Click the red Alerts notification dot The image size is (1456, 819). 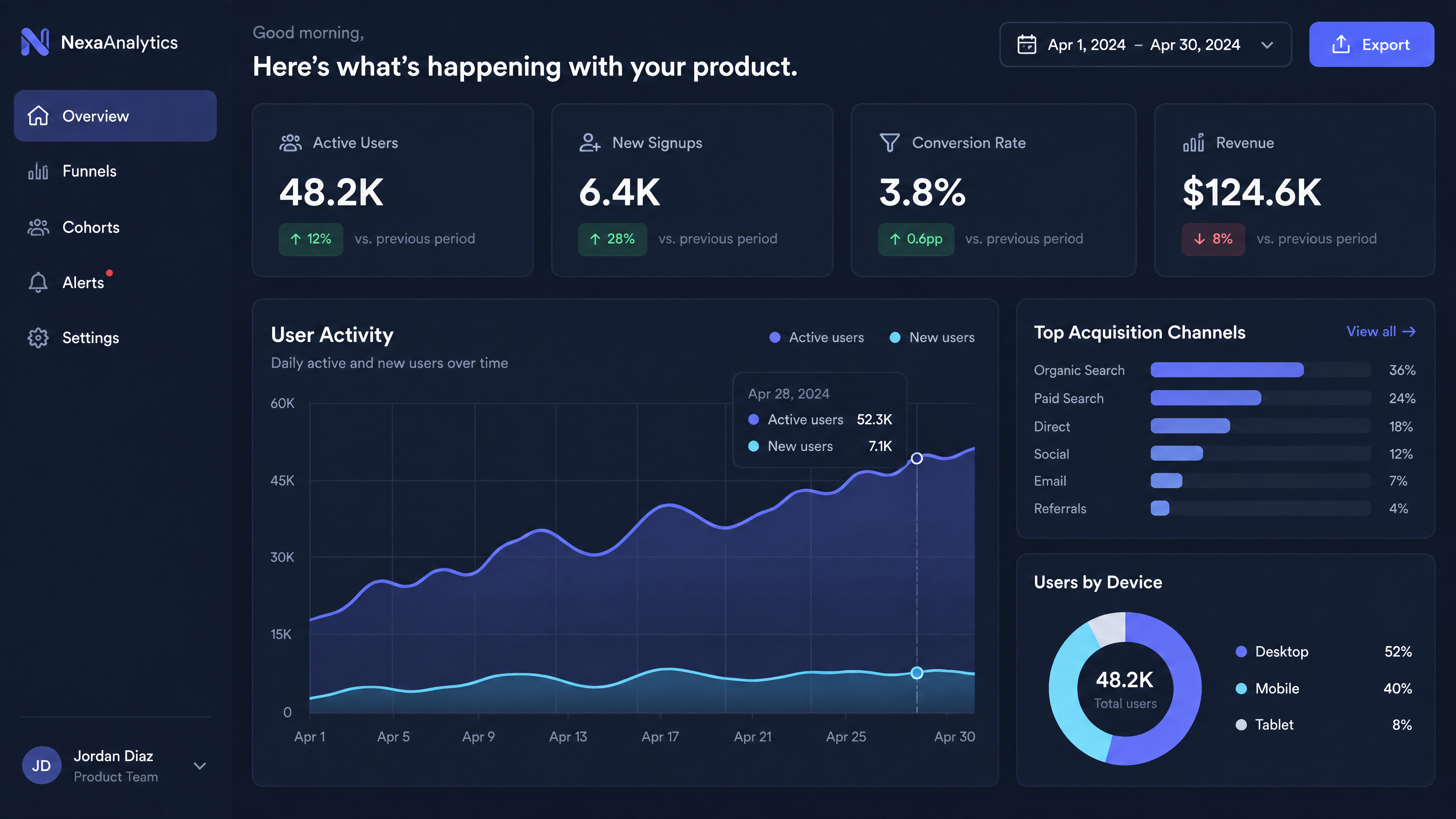110,273
